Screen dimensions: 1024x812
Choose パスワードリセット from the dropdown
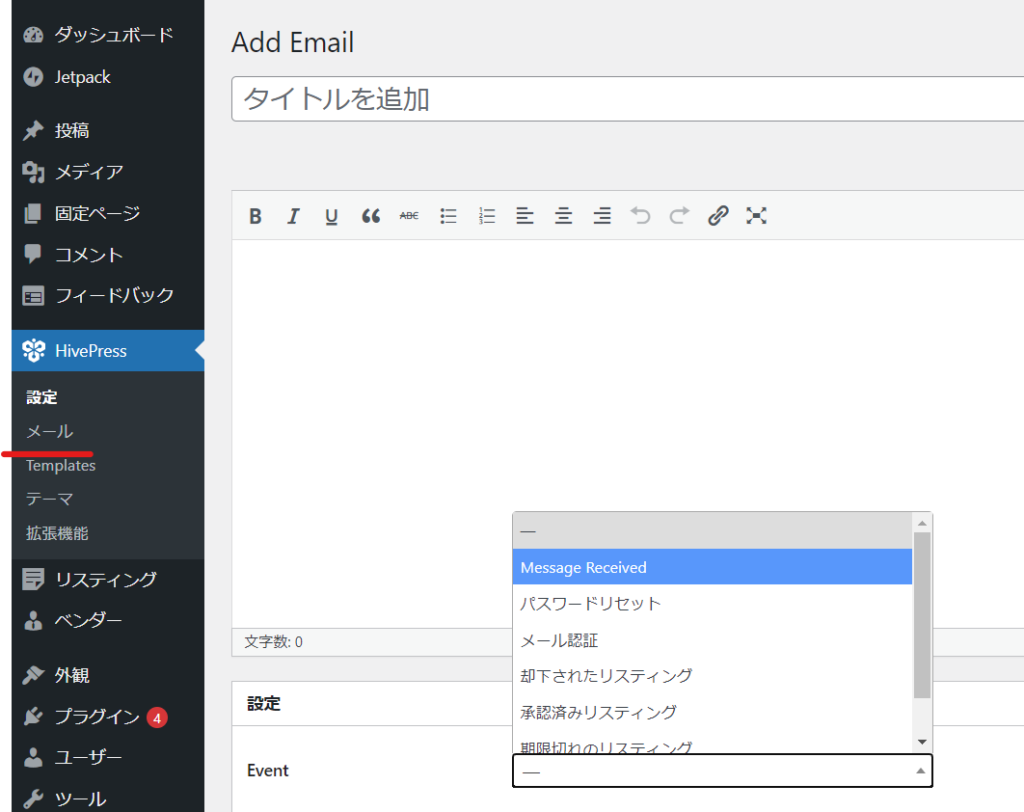tap(712, 604)
